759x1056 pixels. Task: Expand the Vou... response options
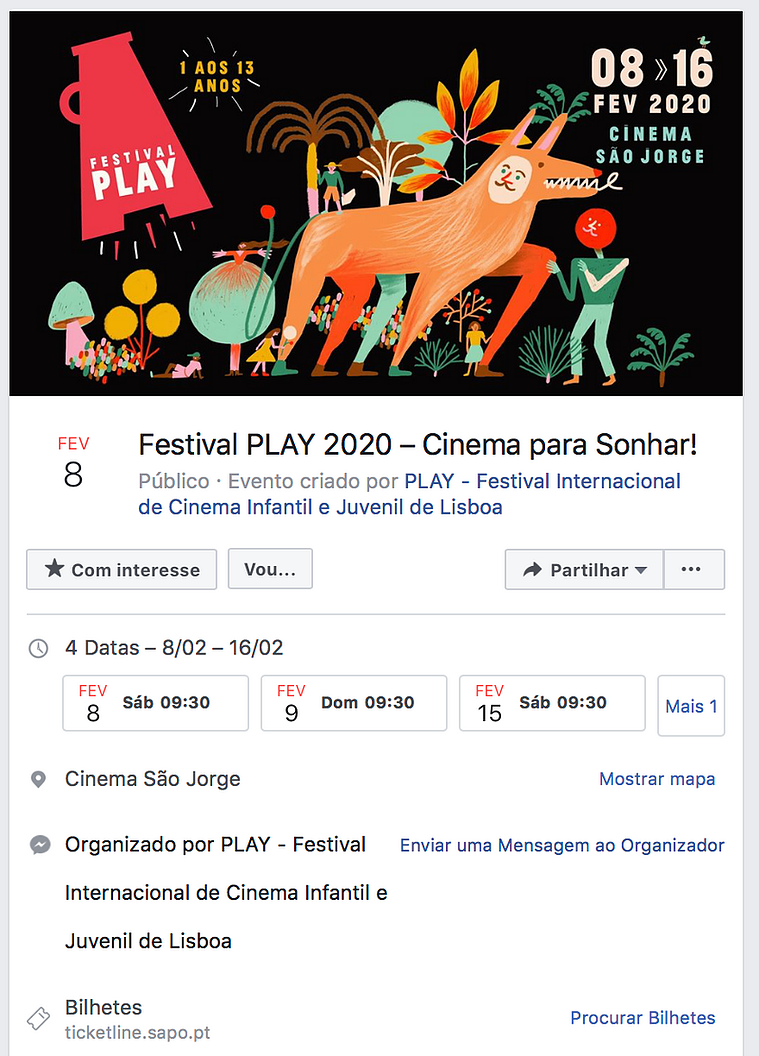click(270, 569)
